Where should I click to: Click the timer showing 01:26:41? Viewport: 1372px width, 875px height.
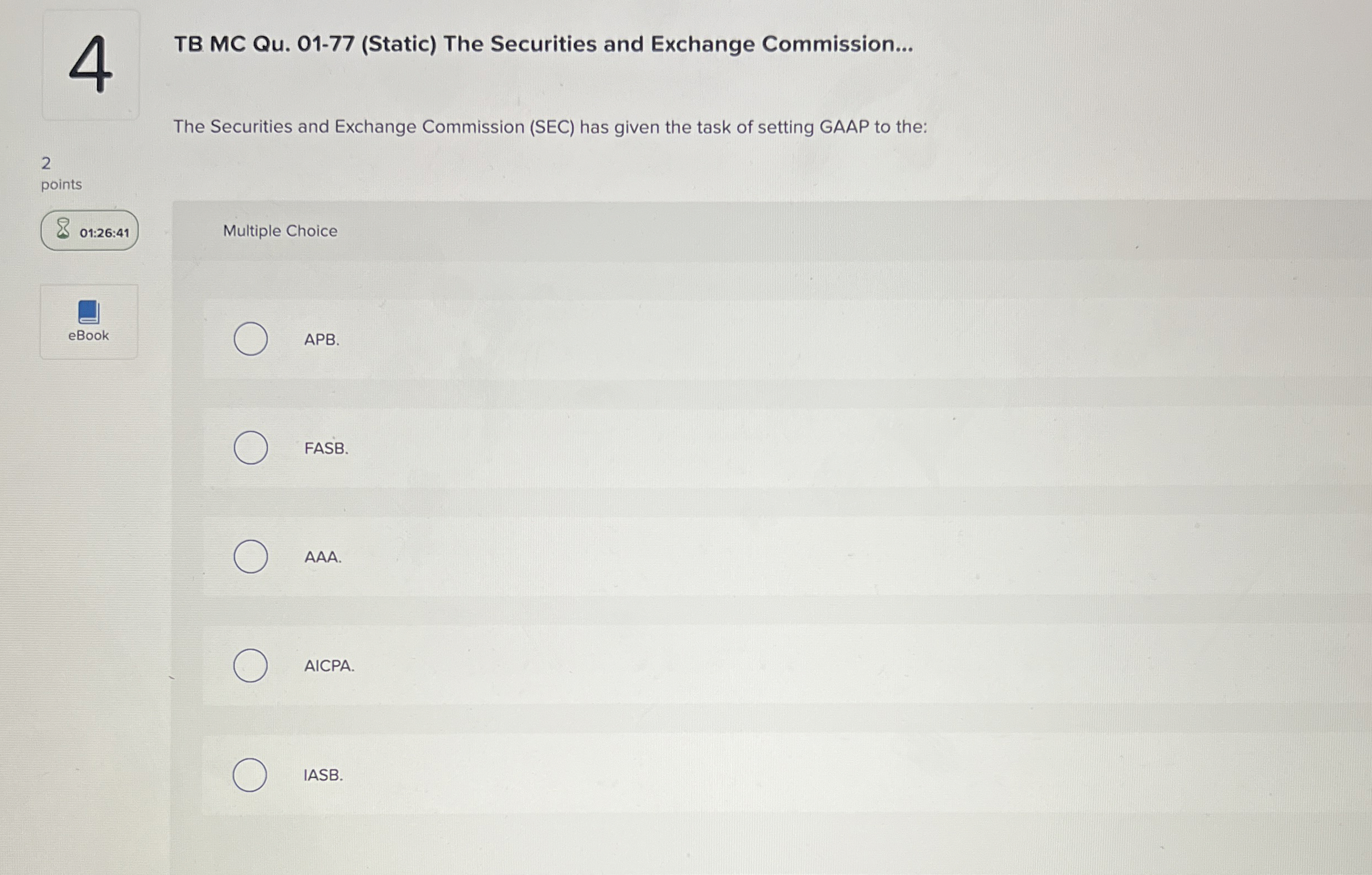pyautogui.click(x=88, y=230)
